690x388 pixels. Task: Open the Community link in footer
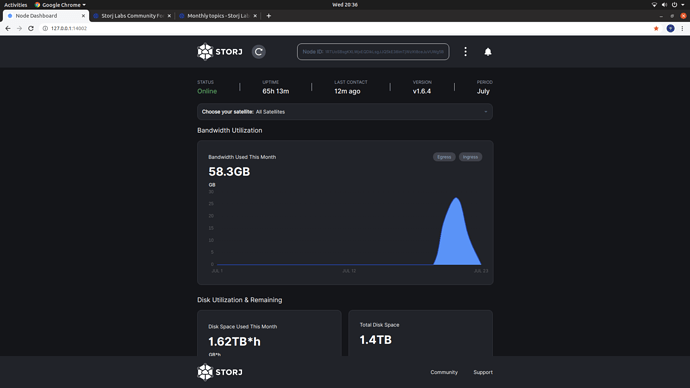point(444,372)
